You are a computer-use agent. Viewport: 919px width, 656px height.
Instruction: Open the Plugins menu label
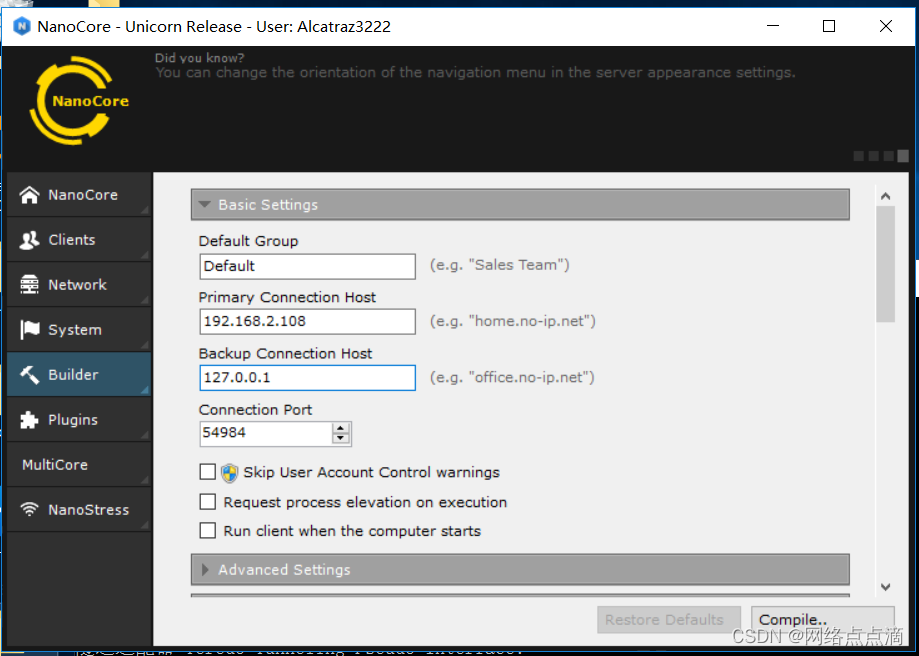click(73, 420)
